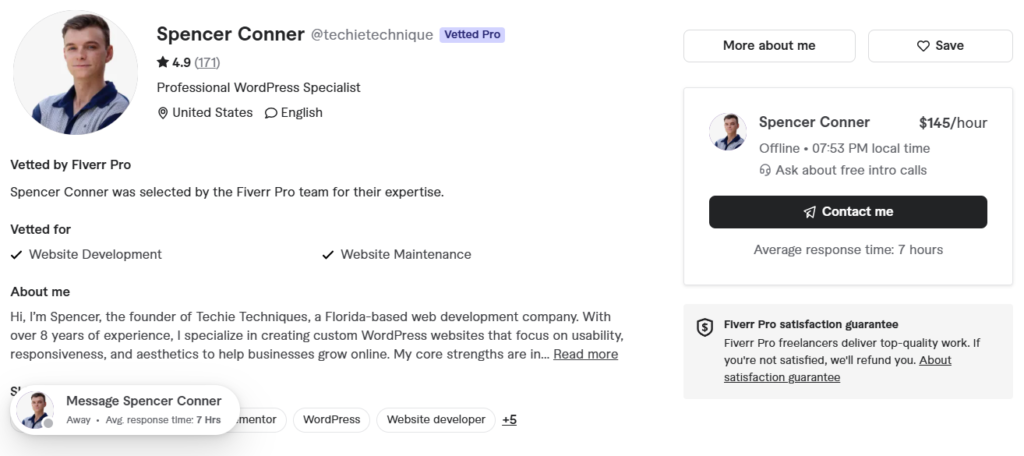The image size is (1024, 456).
Task: Open the 171 reviews link
Action: pyautogui.click(x=207, y=63)
